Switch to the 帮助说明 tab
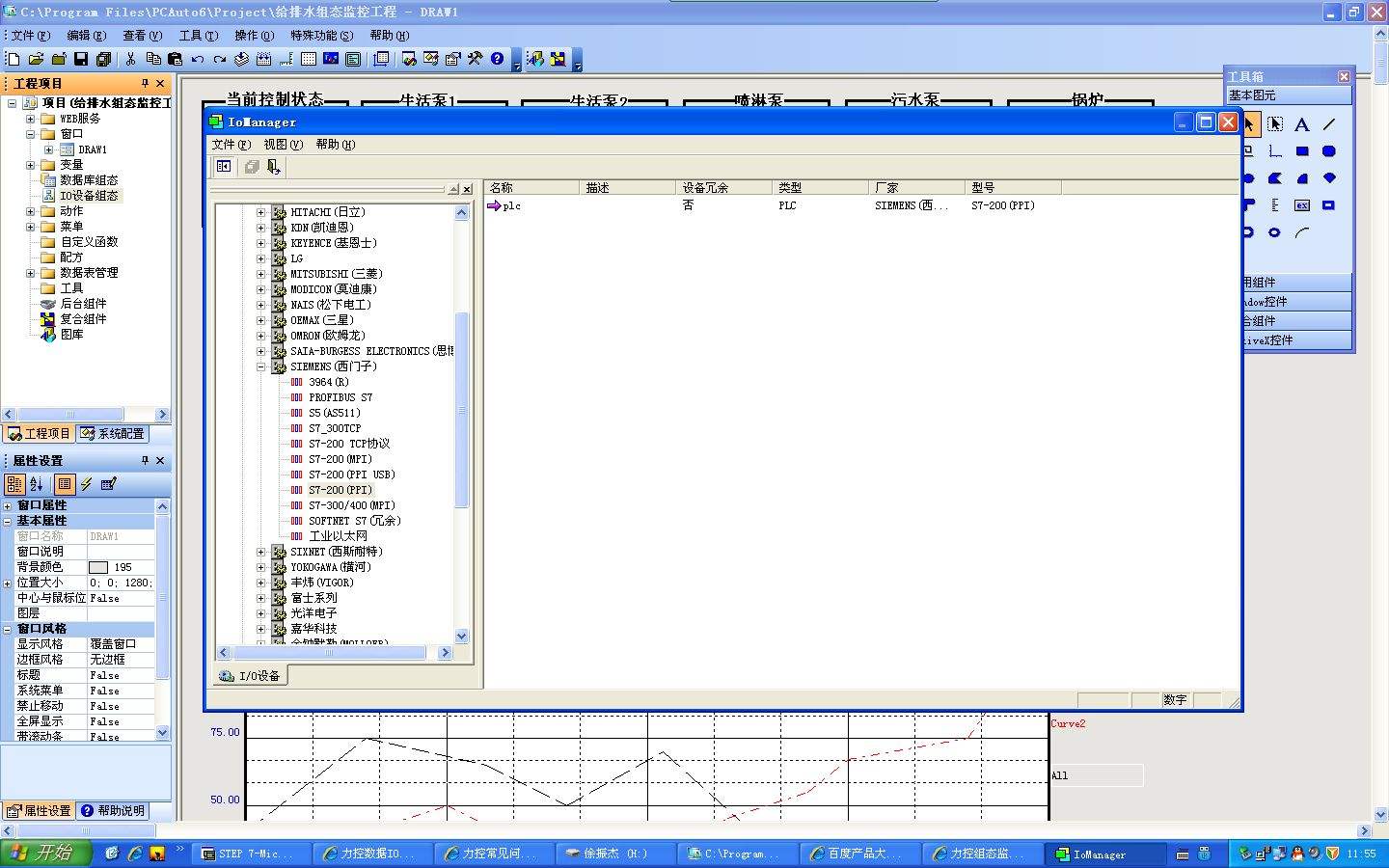Viewport: 1389px width, 868px height. point(113,811)
